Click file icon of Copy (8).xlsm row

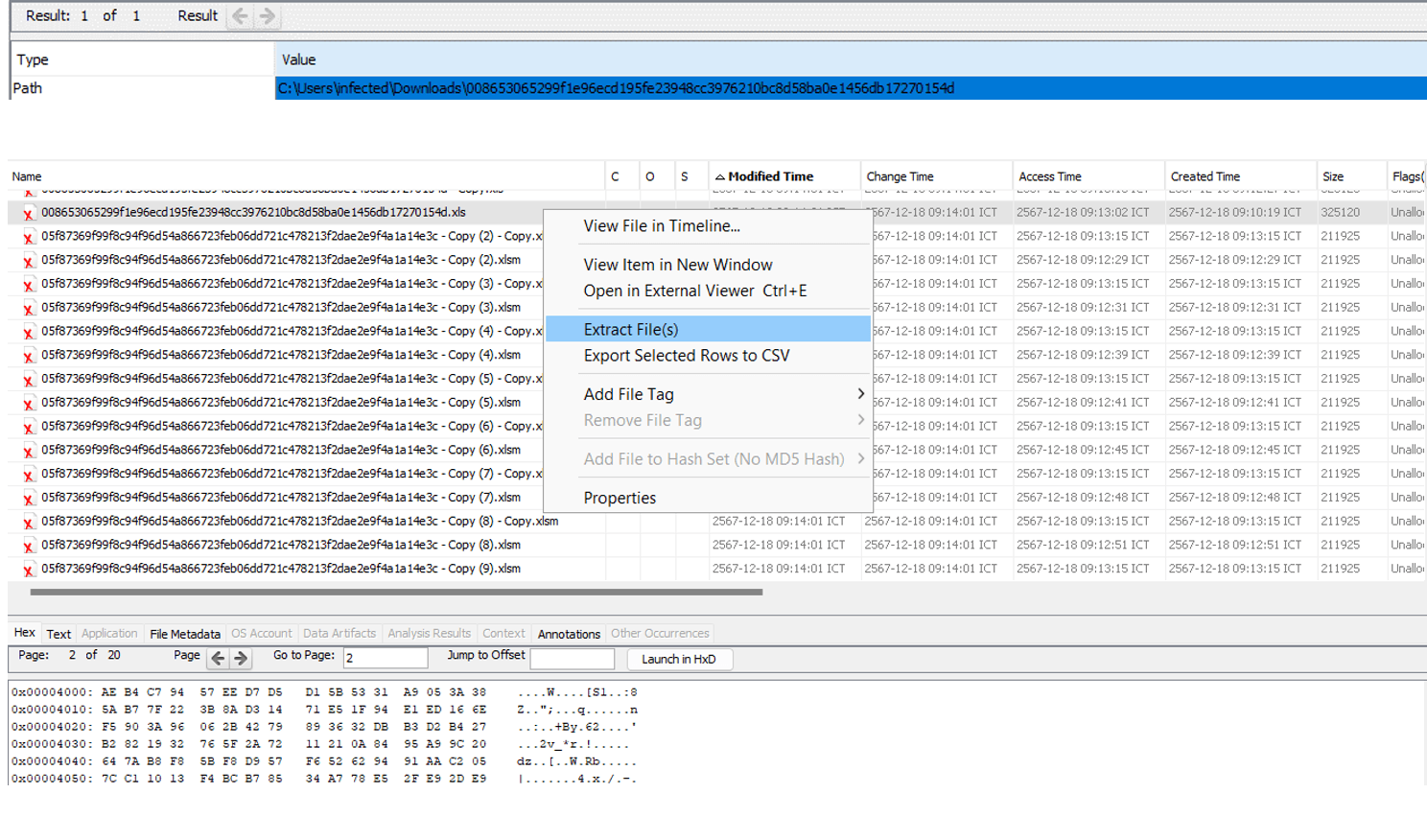click(28, 547)
